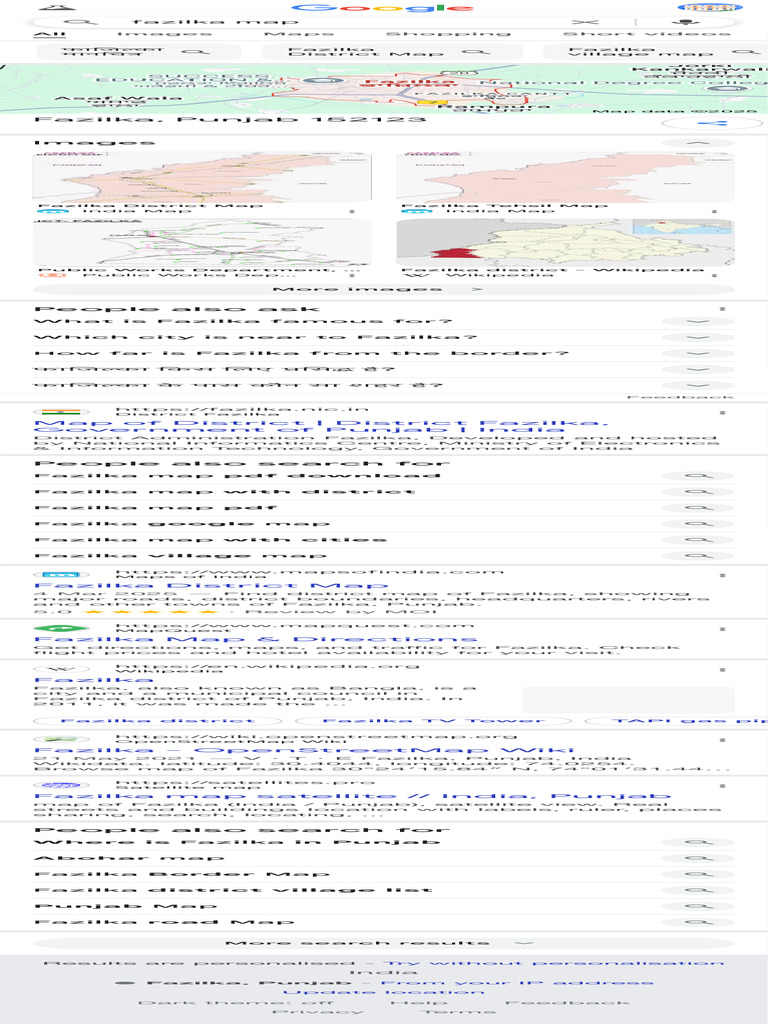The width and height of the screenshot is (768, 1024).
Task: Open the Google account avatar
Action: coord(710,8)
